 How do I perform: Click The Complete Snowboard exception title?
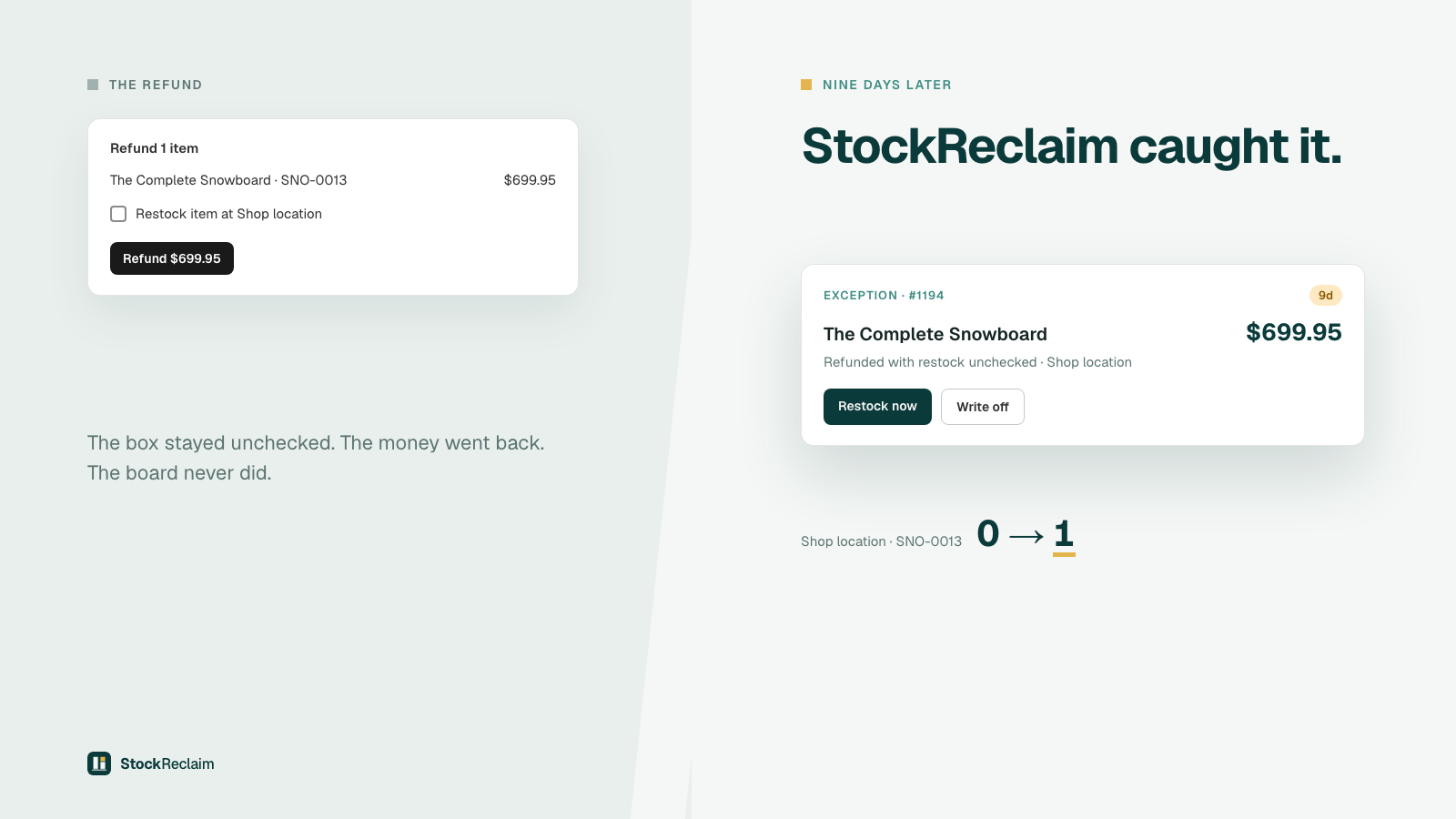click(x=935, y=334)
